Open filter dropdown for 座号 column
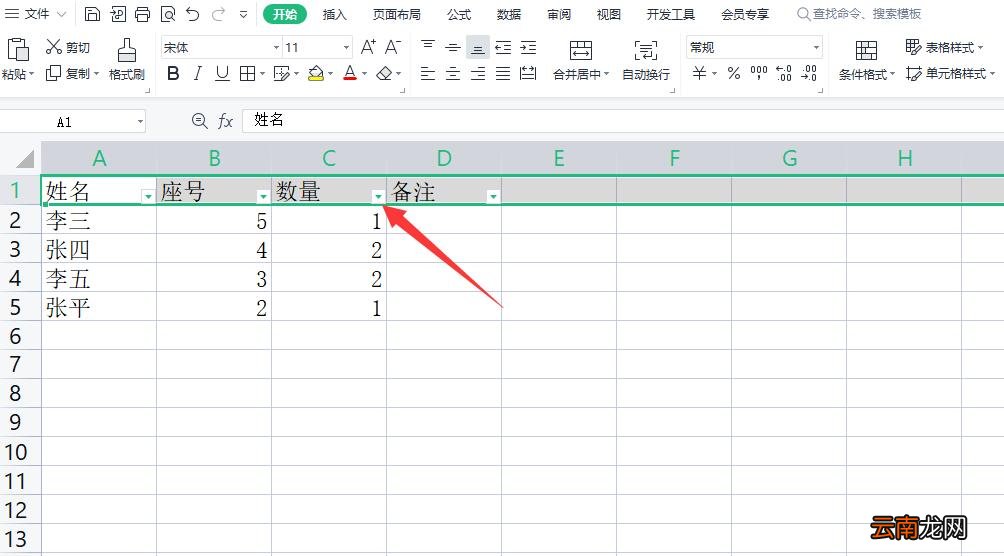Screen dimensions: 1004x556 (x=263, y=196)
